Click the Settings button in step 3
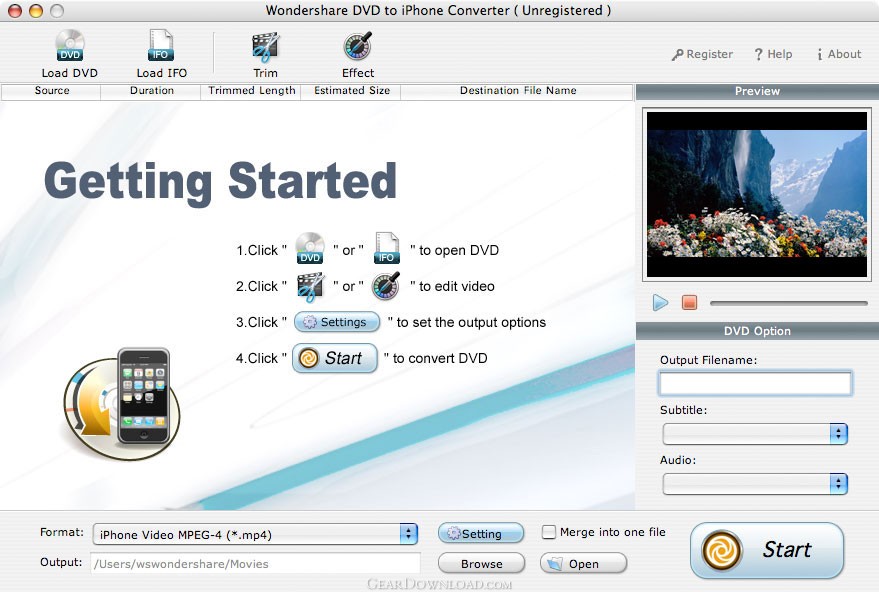 click(336, 322)
